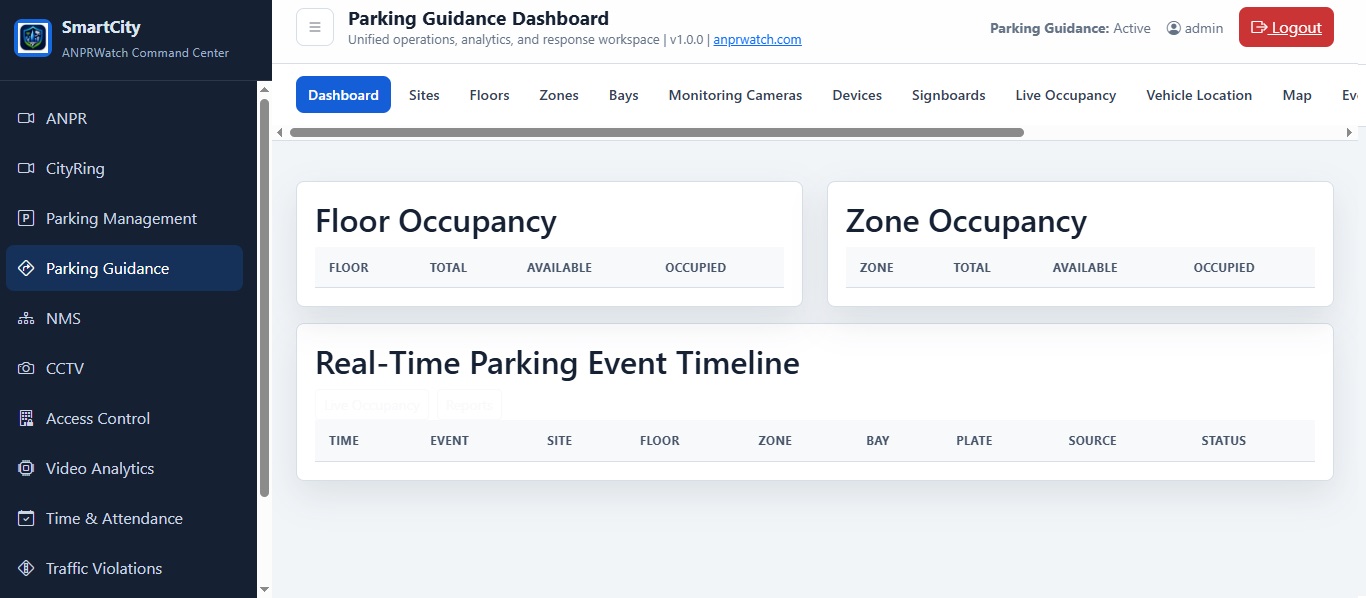Open the Zones tab
The image size is (1366, 598).
tap(559, 95)
